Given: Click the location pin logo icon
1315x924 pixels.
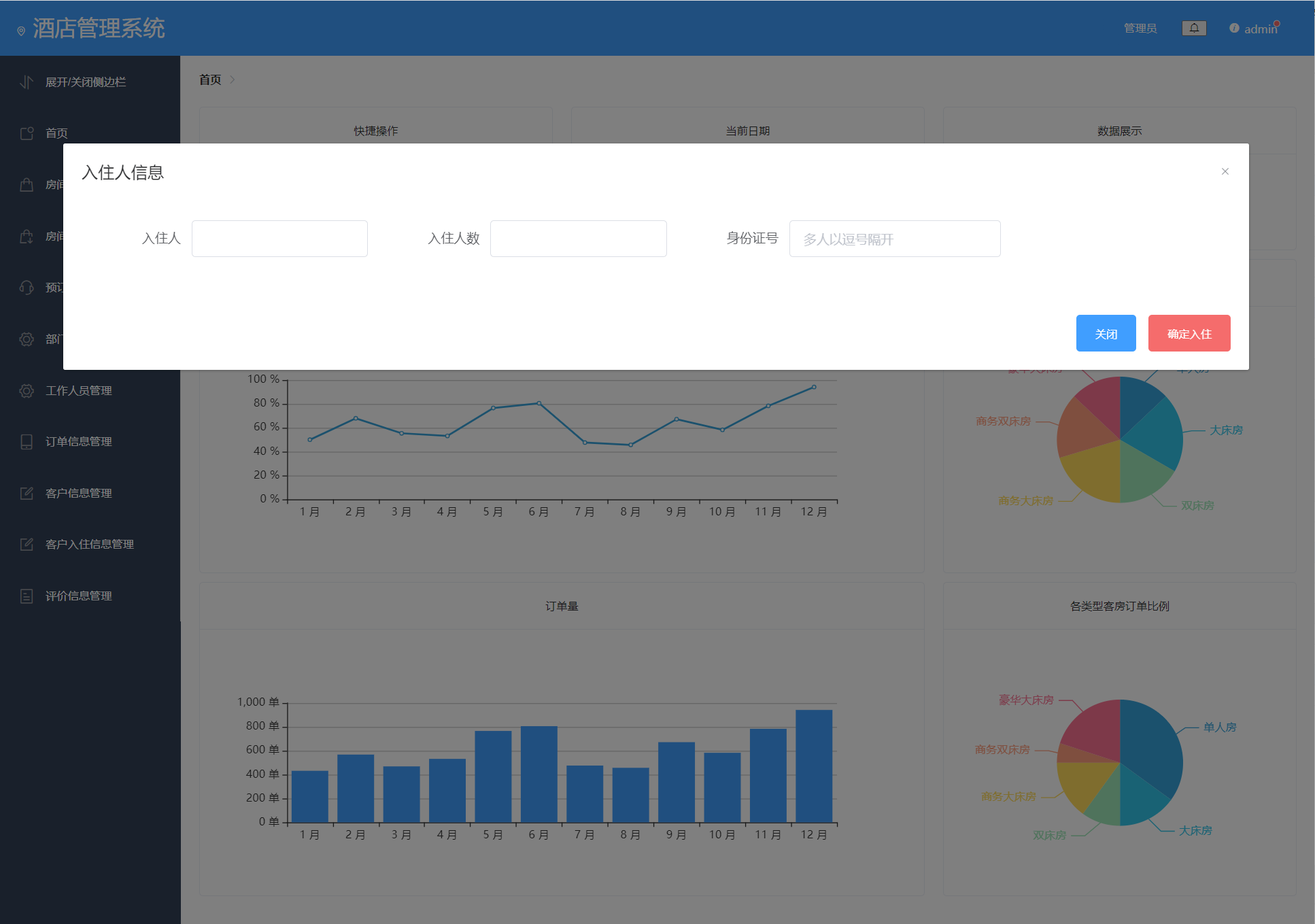Looking at the screenshot, I should point(21,31).
